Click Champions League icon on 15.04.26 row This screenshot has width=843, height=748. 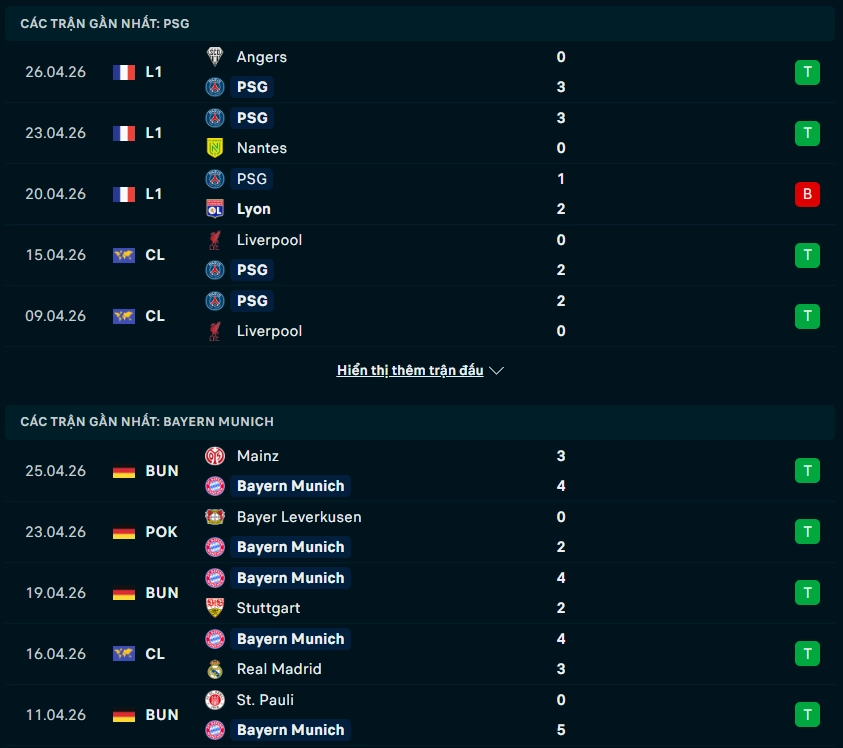(x=124, y=255)
